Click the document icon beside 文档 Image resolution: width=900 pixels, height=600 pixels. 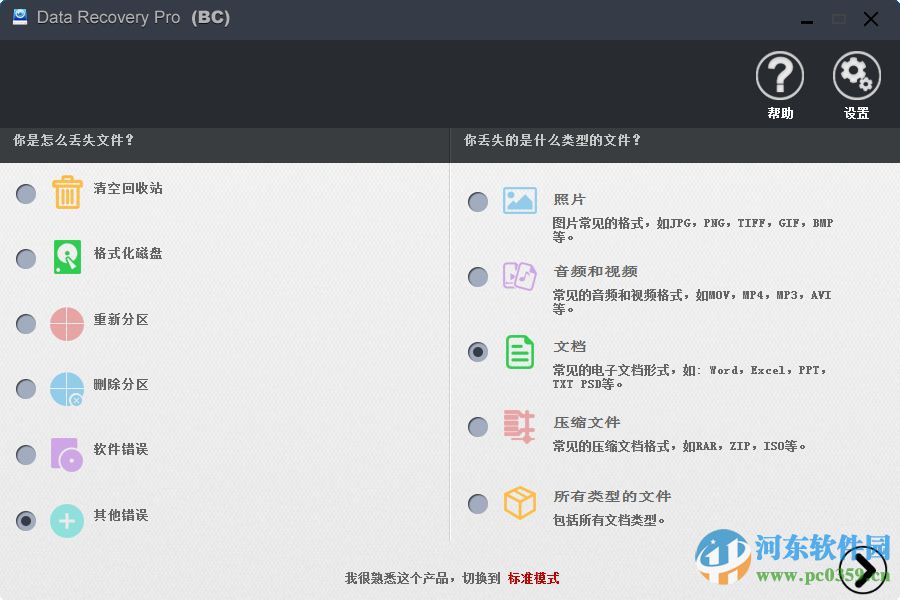tap(519, 351)
